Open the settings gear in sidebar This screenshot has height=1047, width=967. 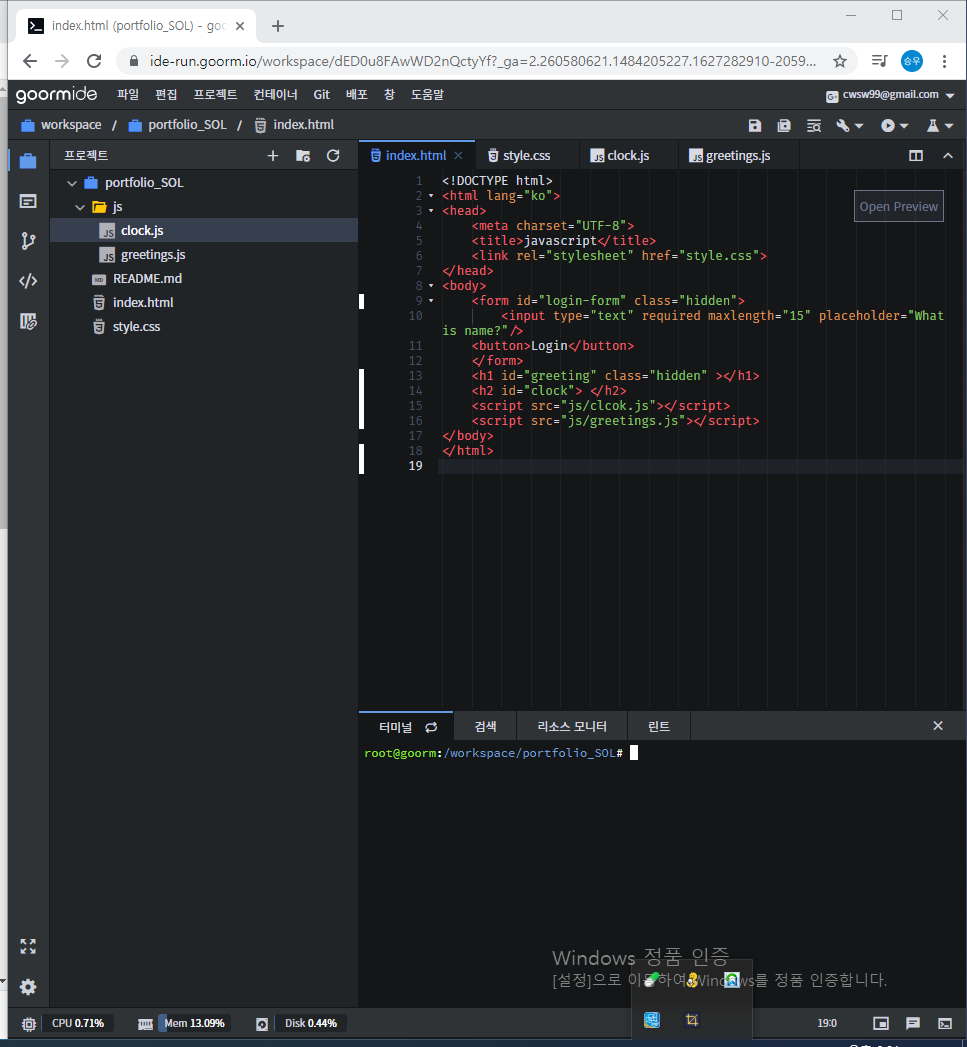28,987
